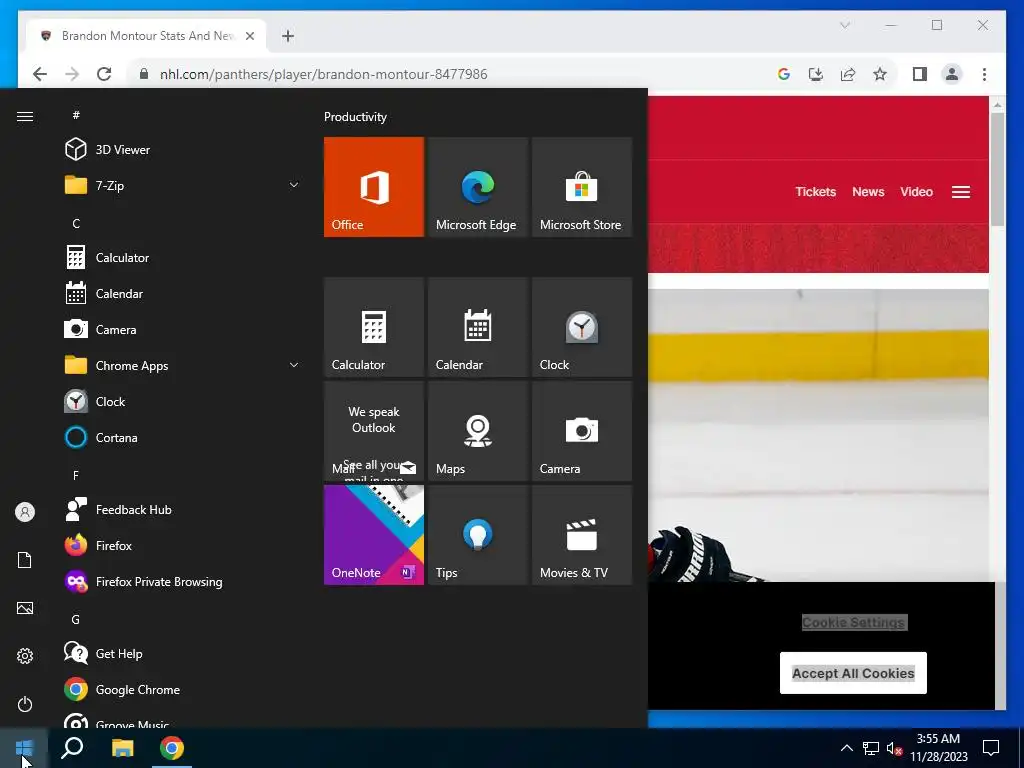The width and height of the screenshot is (1024, 768).
Task: Click the Share this page icon
Action: pos(848,74)
